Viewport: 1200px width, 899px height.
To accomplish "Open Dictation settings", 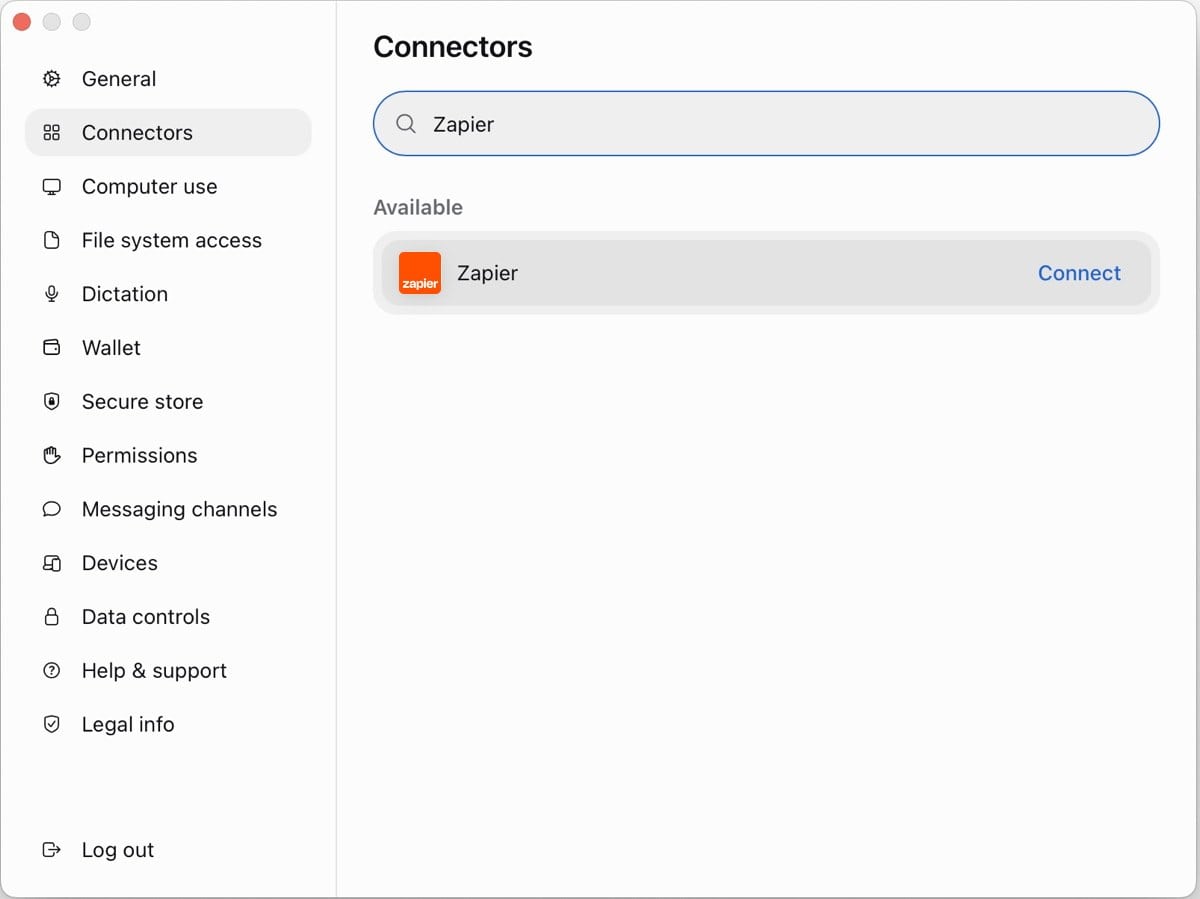I will point(168,294).
